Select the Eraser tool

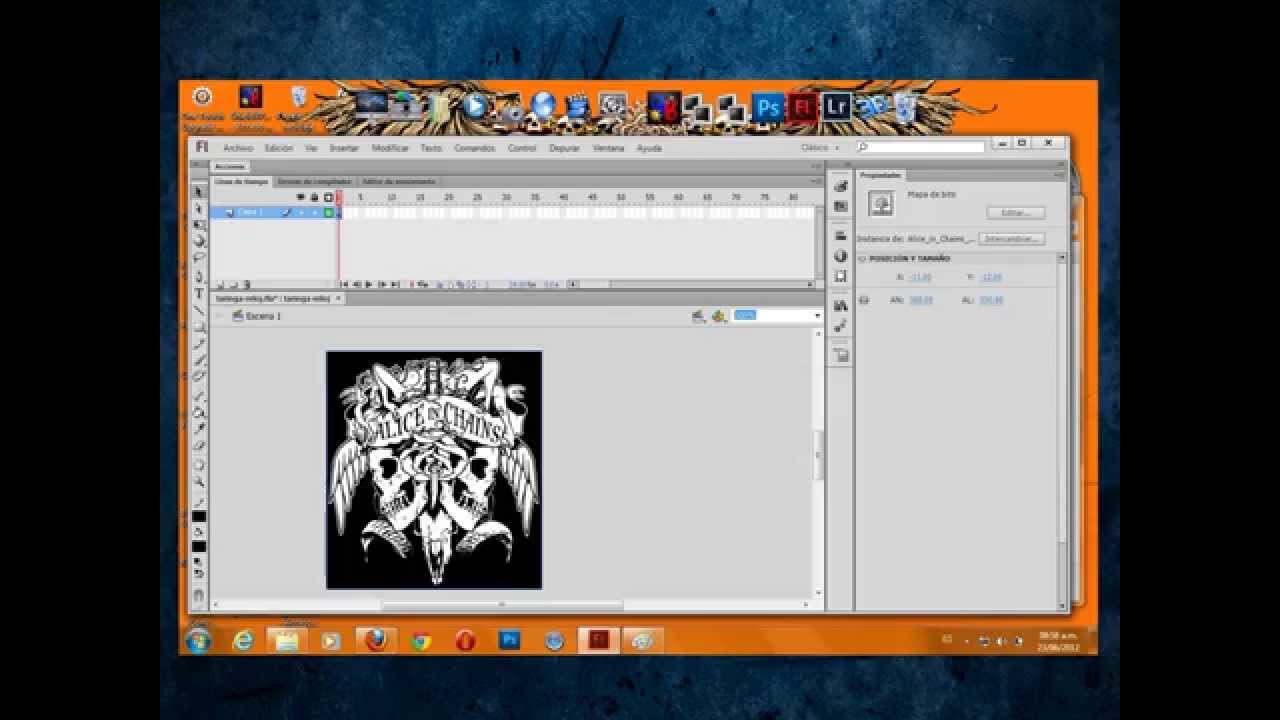tap(199, 444)
